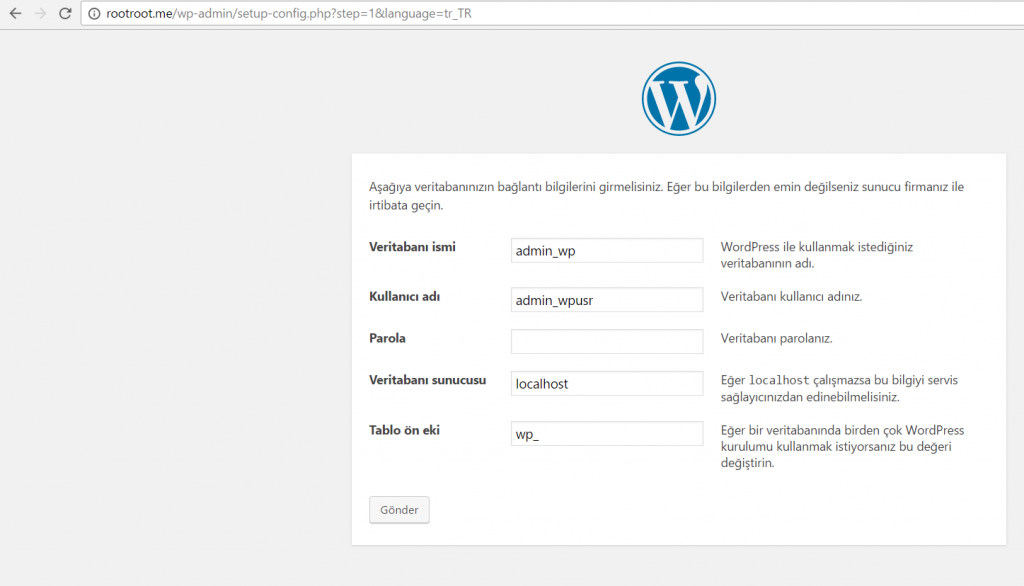Click into the empty Parola field

click(607, 341)
